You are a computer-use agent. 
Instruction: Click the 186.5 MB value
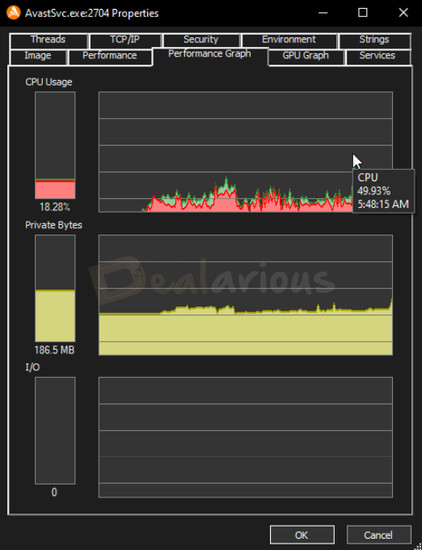tap(54, 350)
